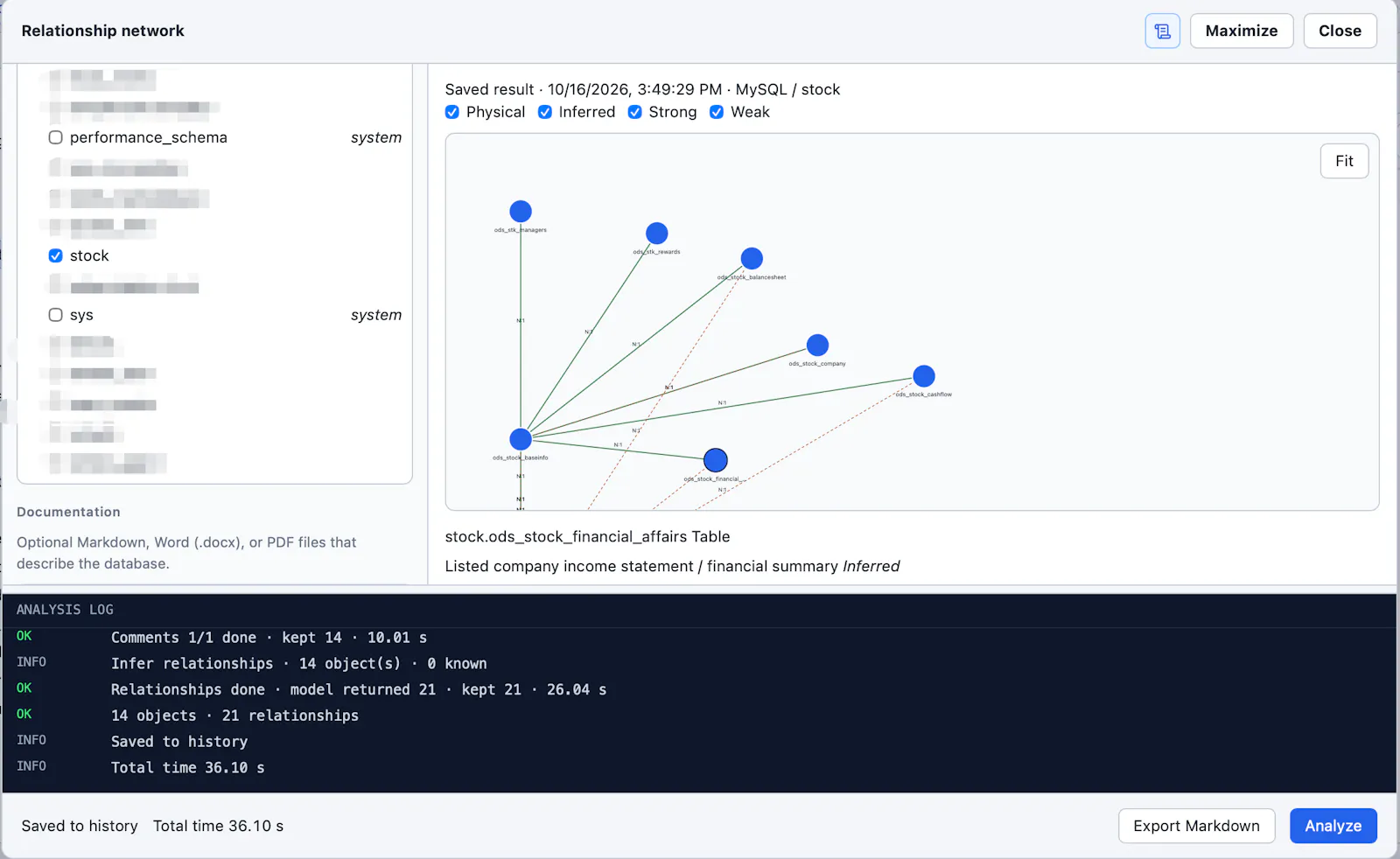Click log line 'Total time 36.10 s'
1400x859 pixels.
(187, 767)
